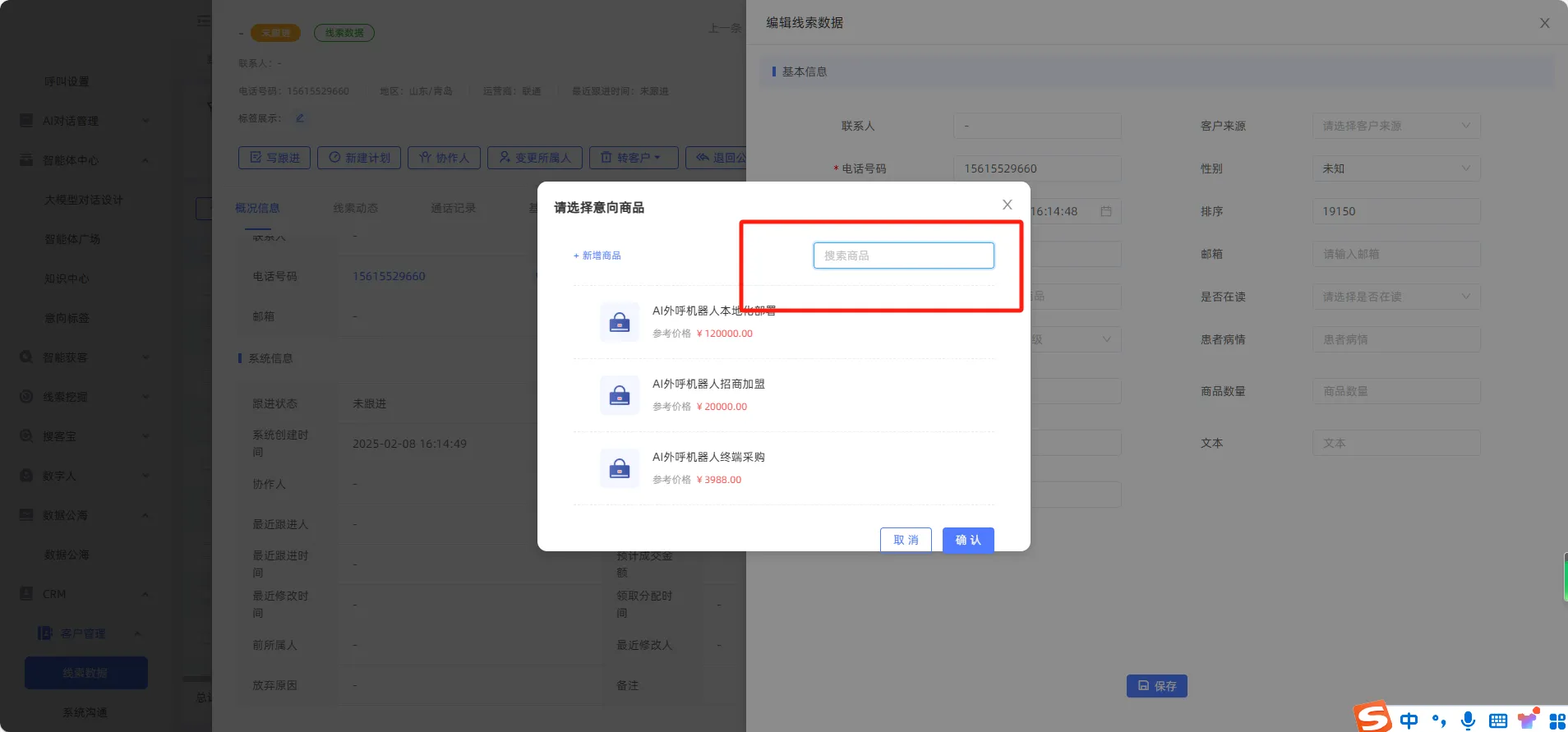This screenshot has width=1568, height=732.
Task: Click the 排序 field with 19150
Action: click(1396, 211)
